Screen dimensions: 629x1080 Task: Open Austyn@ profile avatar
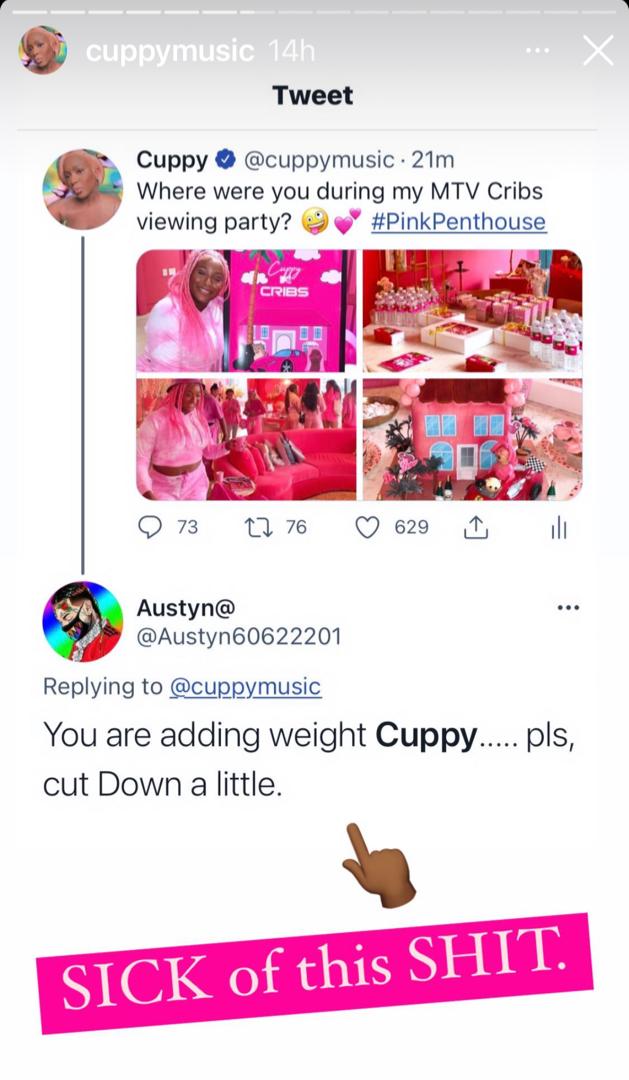(x=83, y=621)
